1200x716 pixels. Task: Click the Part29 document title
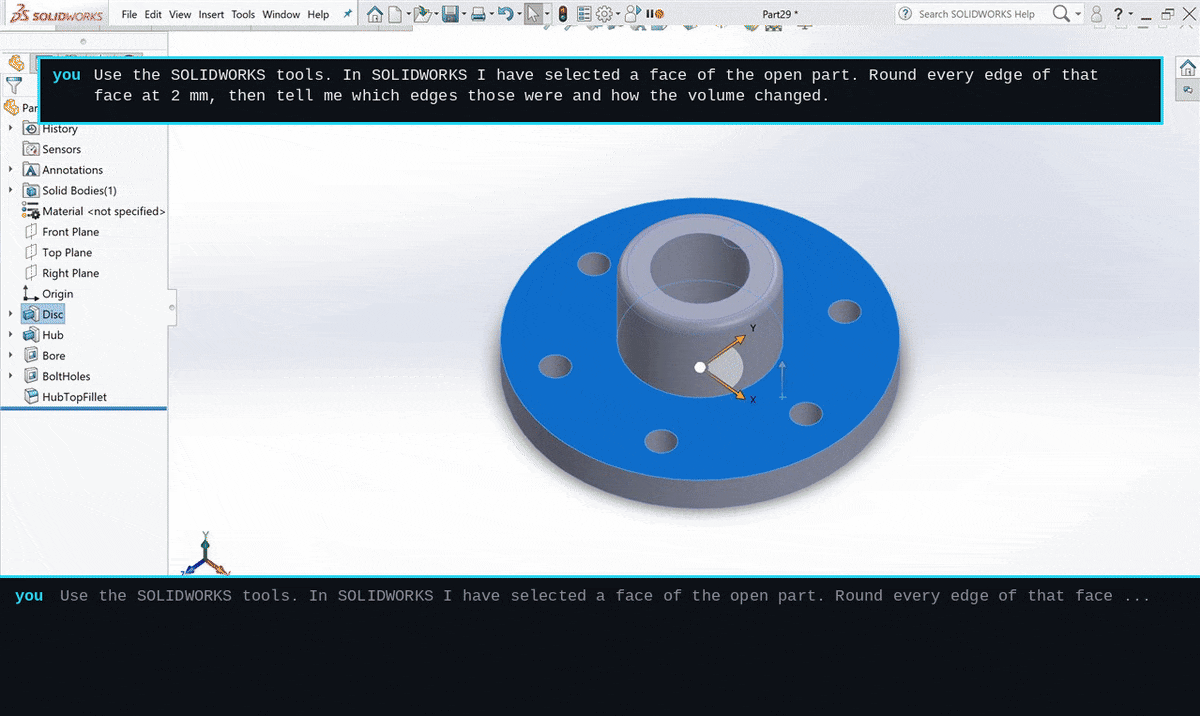780,14
